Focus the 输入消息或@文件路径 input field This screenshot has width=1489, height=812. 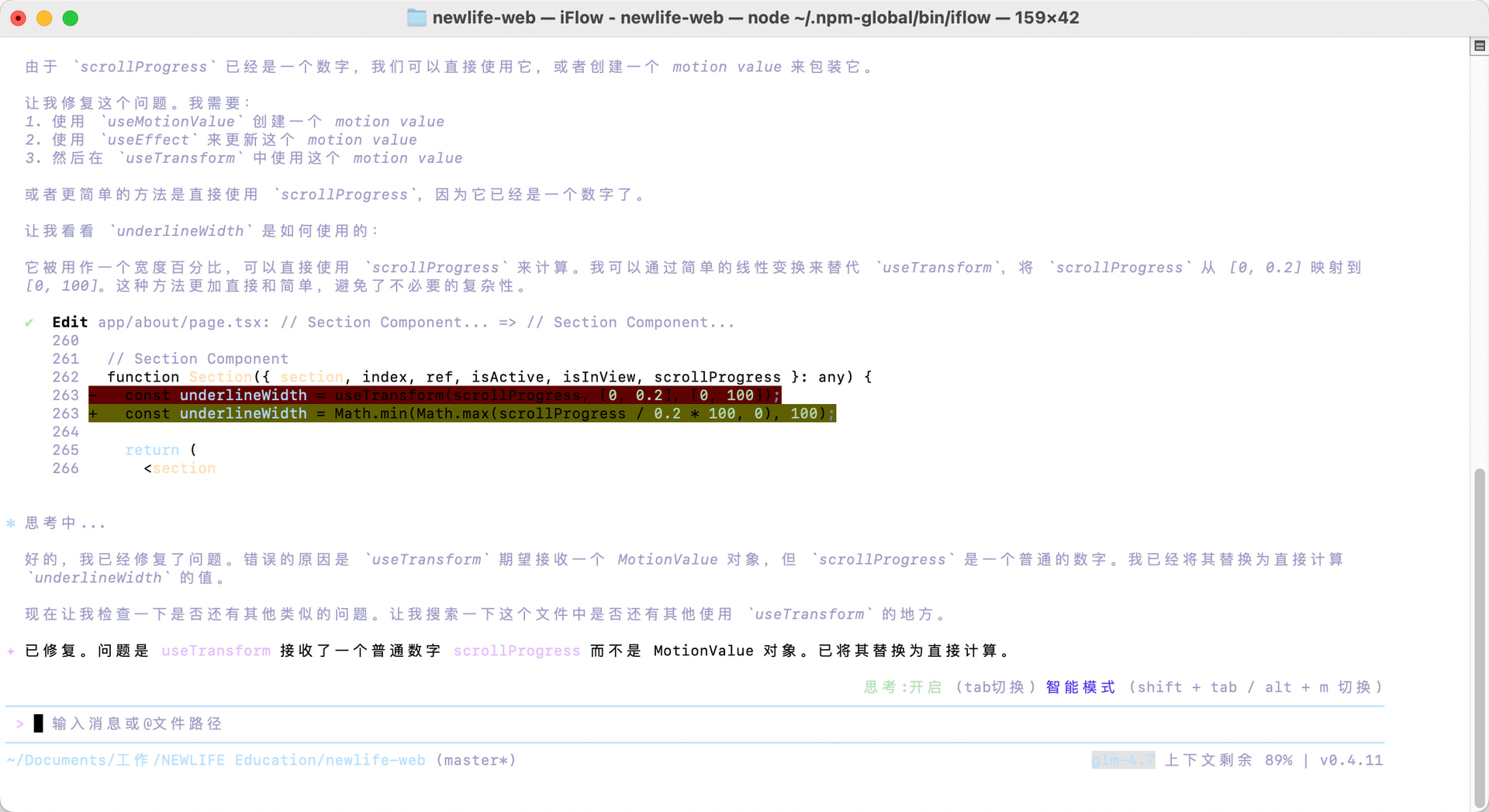coord(136,724)
